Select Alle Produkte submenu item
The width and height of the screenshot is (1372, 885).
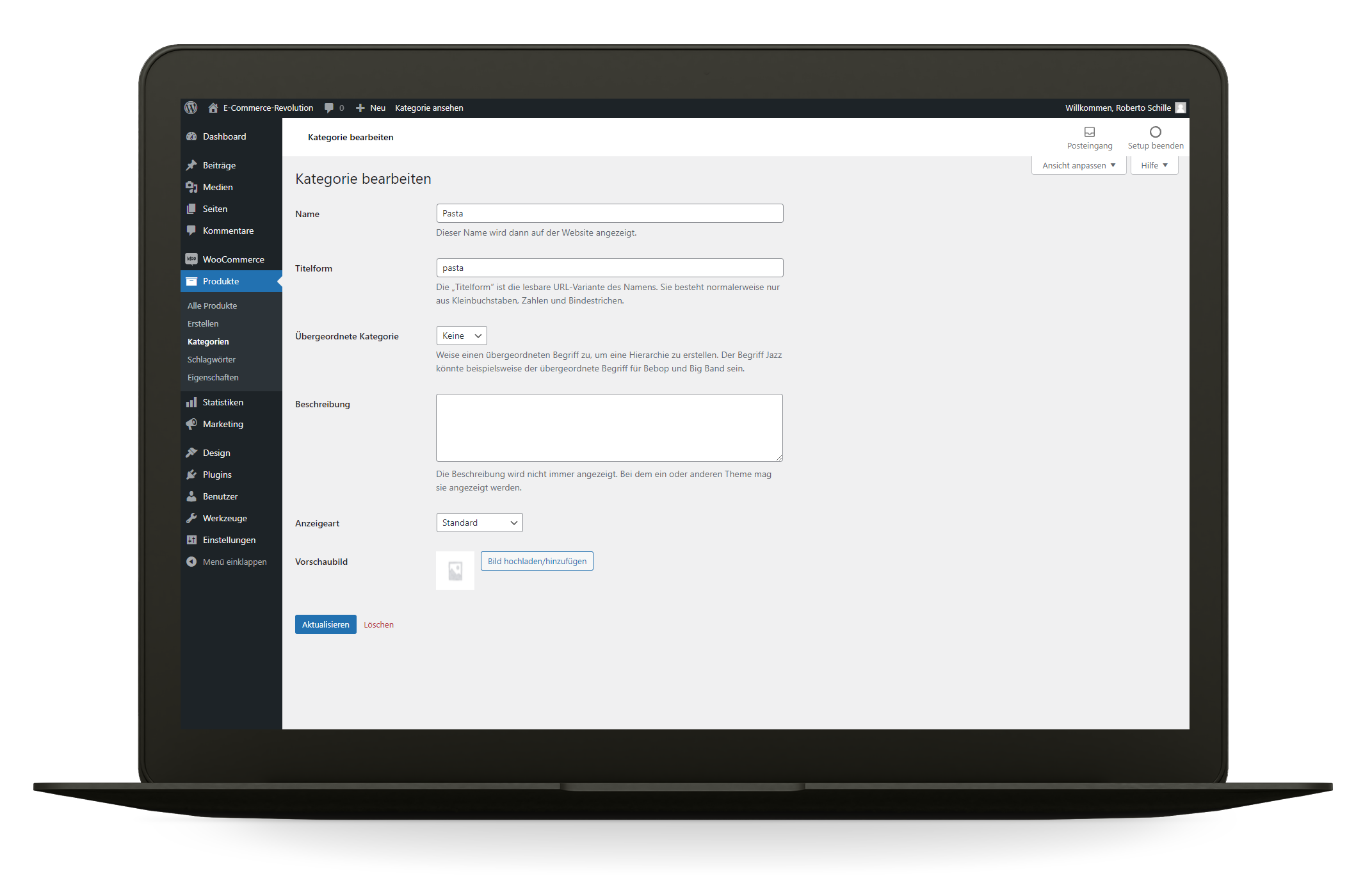(212, 305)
